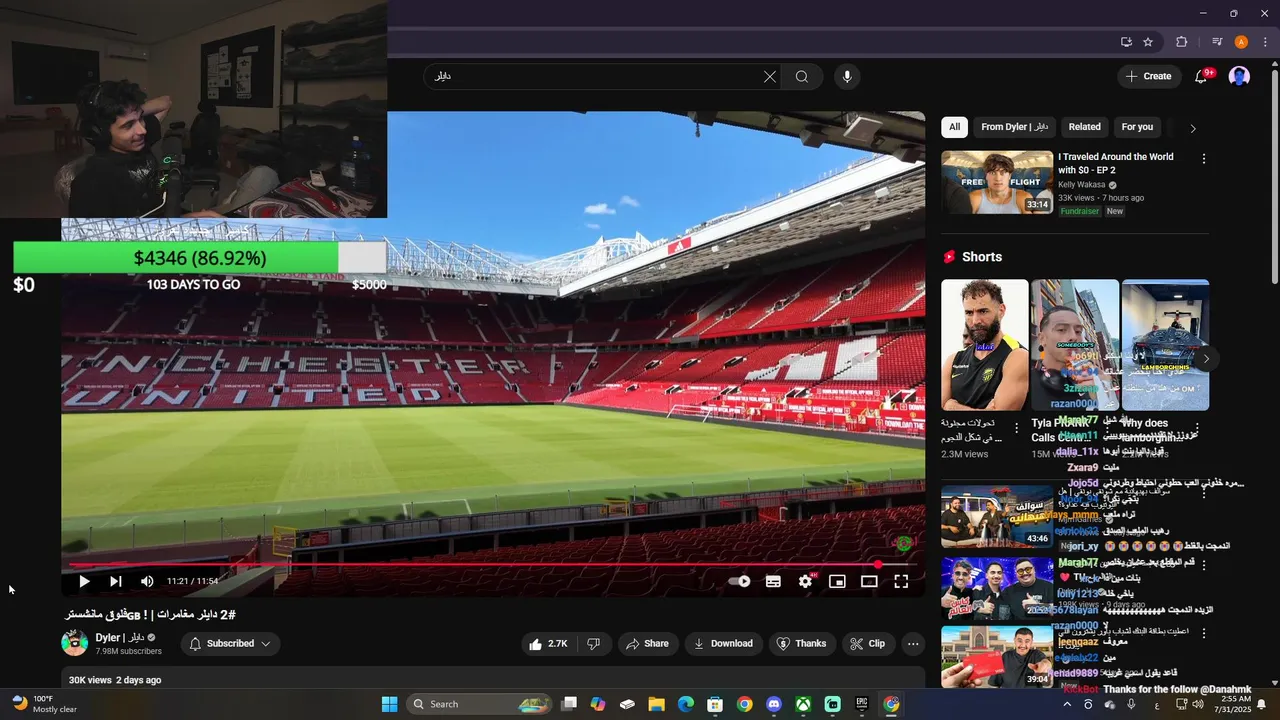Start voice search with the microphone
The height and width of the screenshot is (720, 1280).
tap(847, 76)
